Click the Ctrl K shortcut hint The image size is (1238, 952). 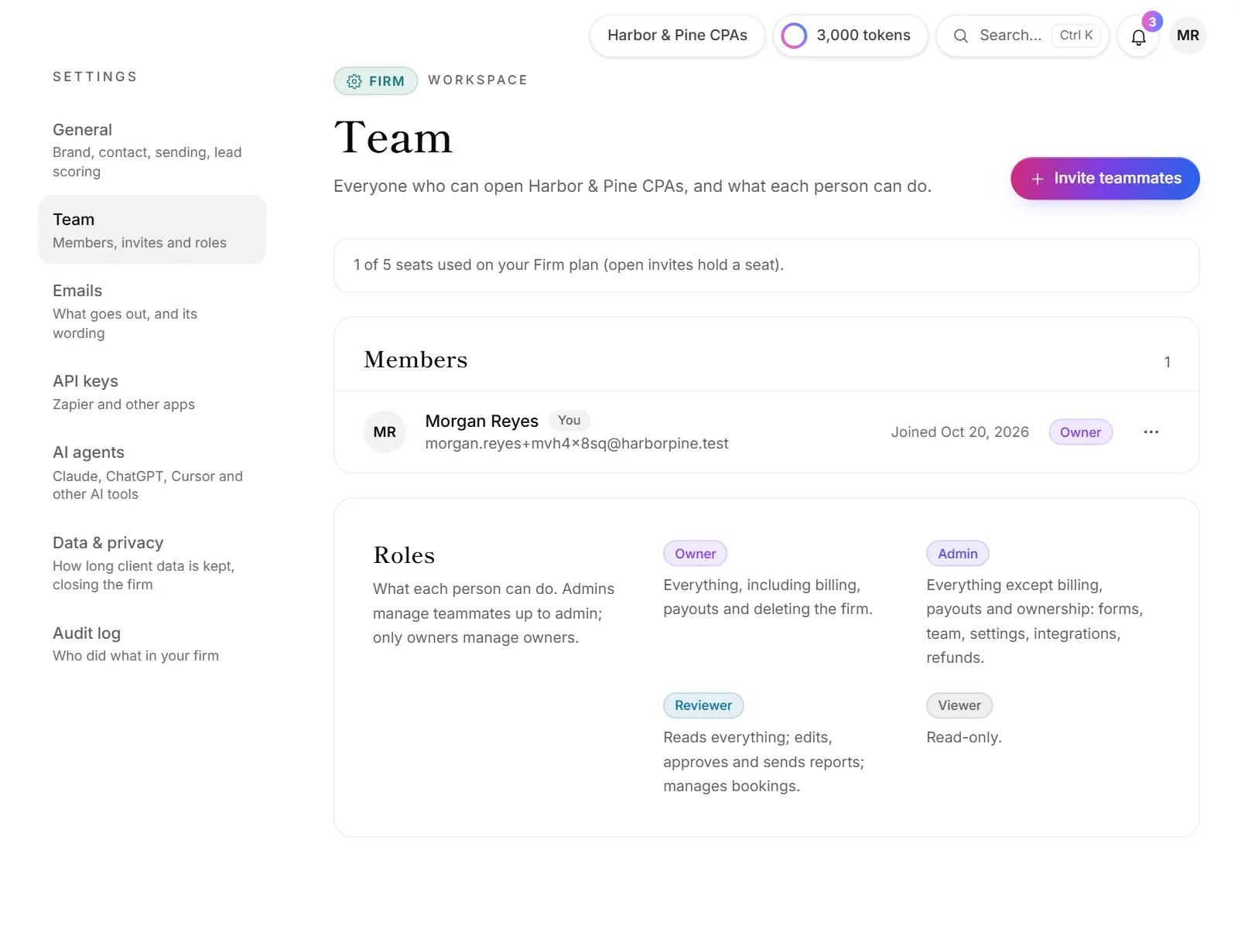coord(1076,36)
